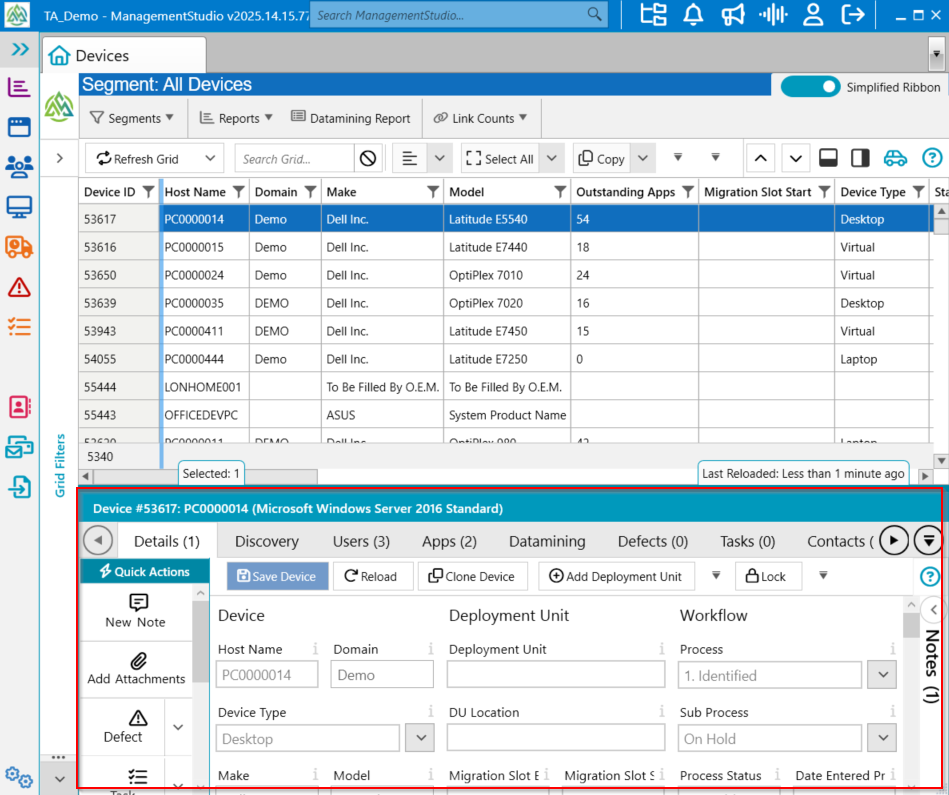Open the applications window sidebar icon
The width and height of the screenshot is (949, 795).
coord(19,127)
